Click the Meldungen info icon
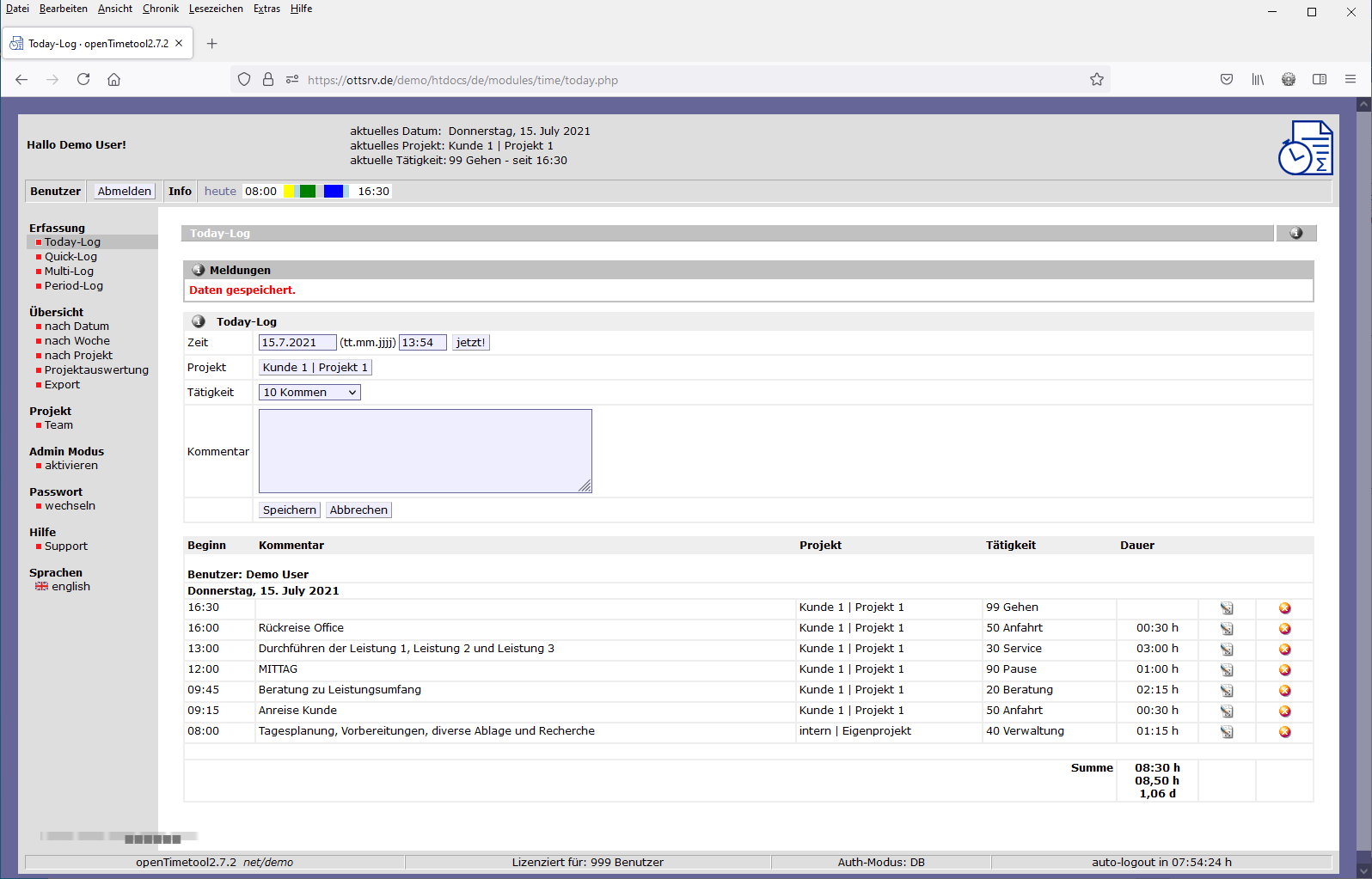 point(199,270)
